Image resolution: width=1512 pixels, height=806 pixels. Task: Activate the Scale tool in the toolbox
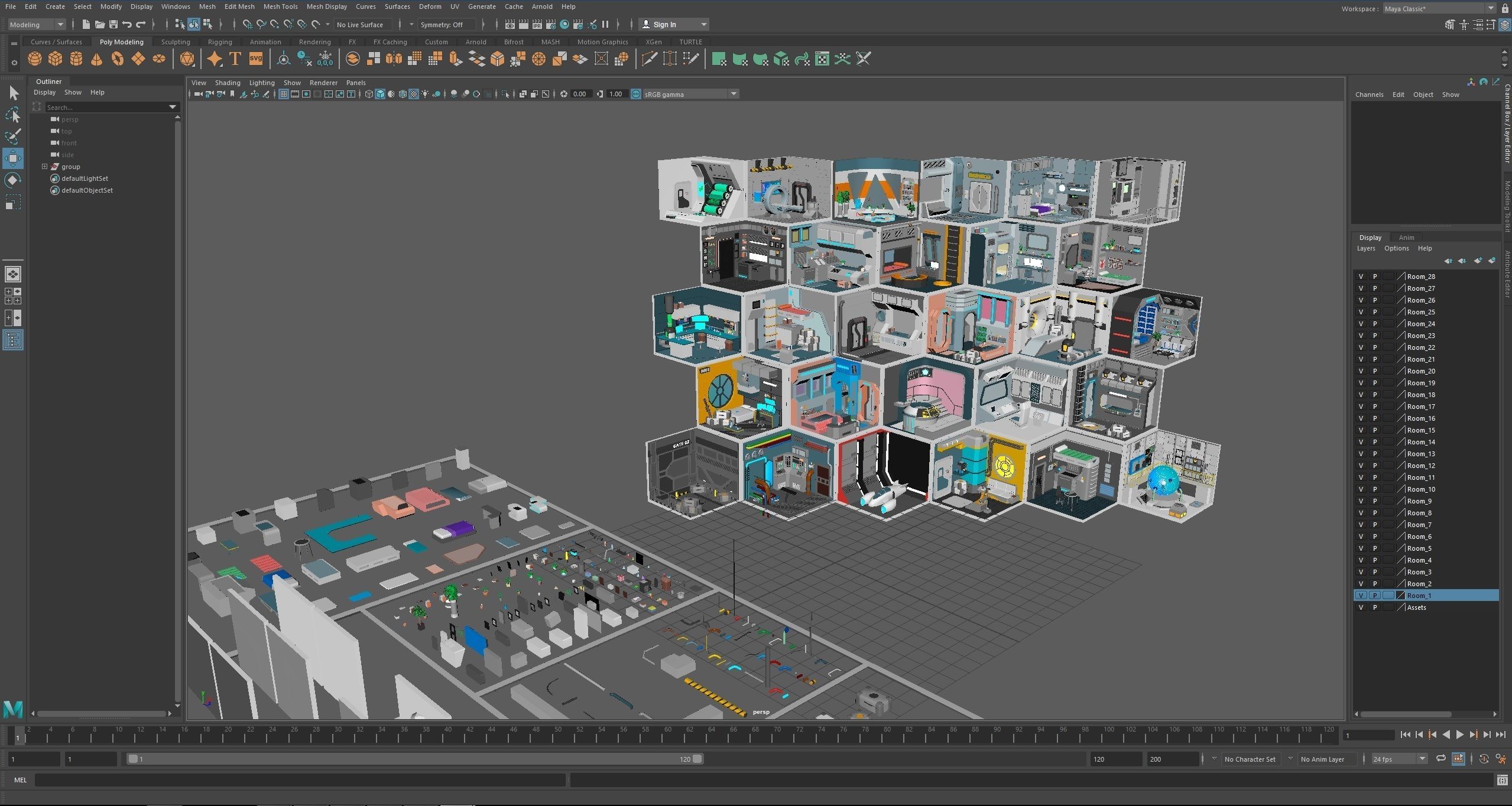14,202
